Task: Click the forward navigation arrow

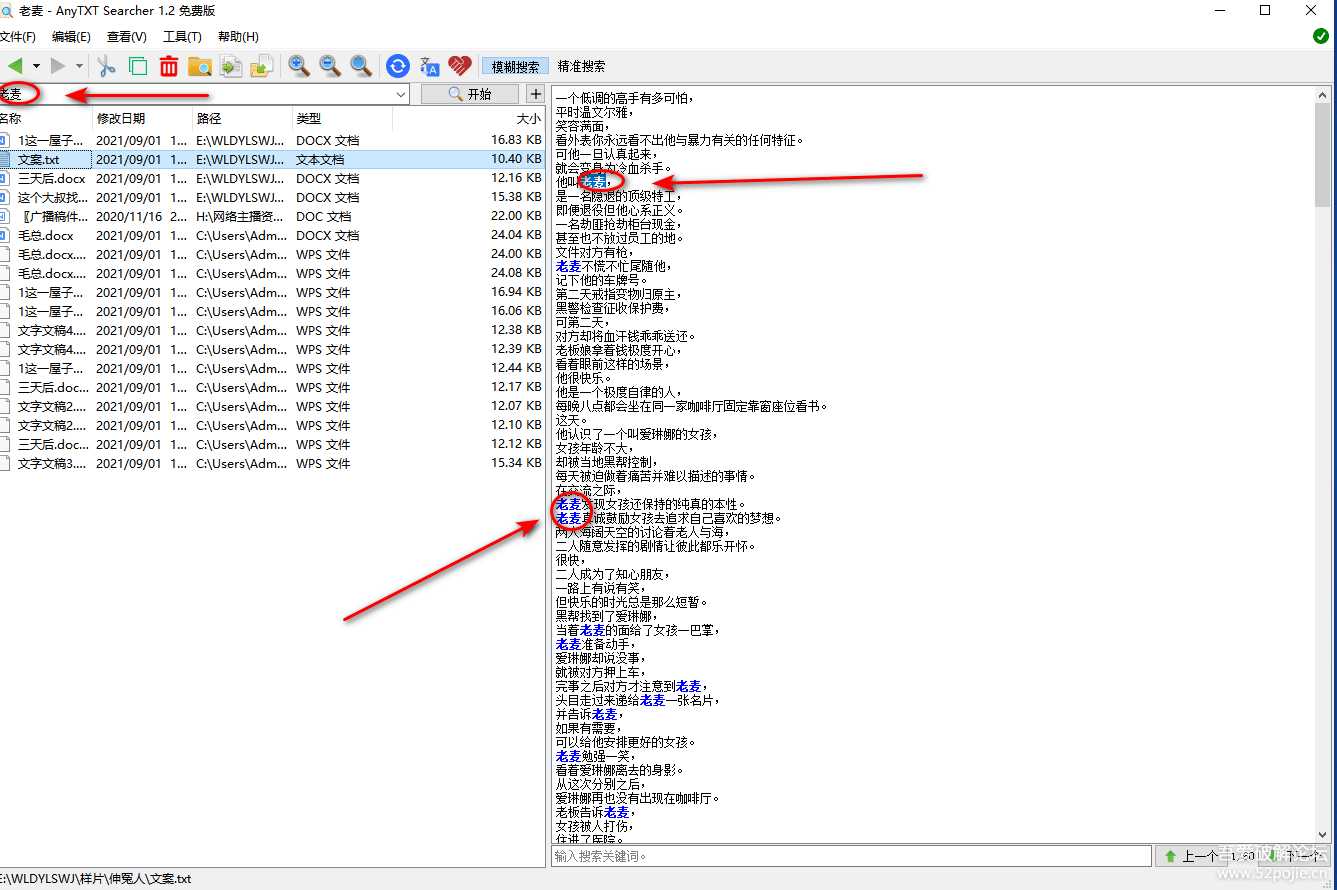Action: click(x=57, y=64)
